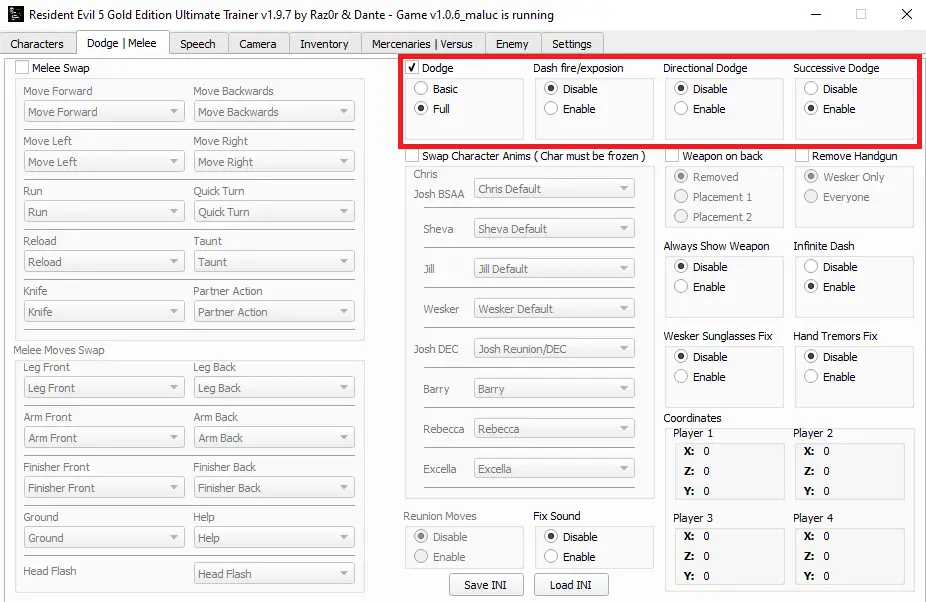Select Fix Sound Disable option
This screenshot has width=926, height=602.
click(551, 536)
